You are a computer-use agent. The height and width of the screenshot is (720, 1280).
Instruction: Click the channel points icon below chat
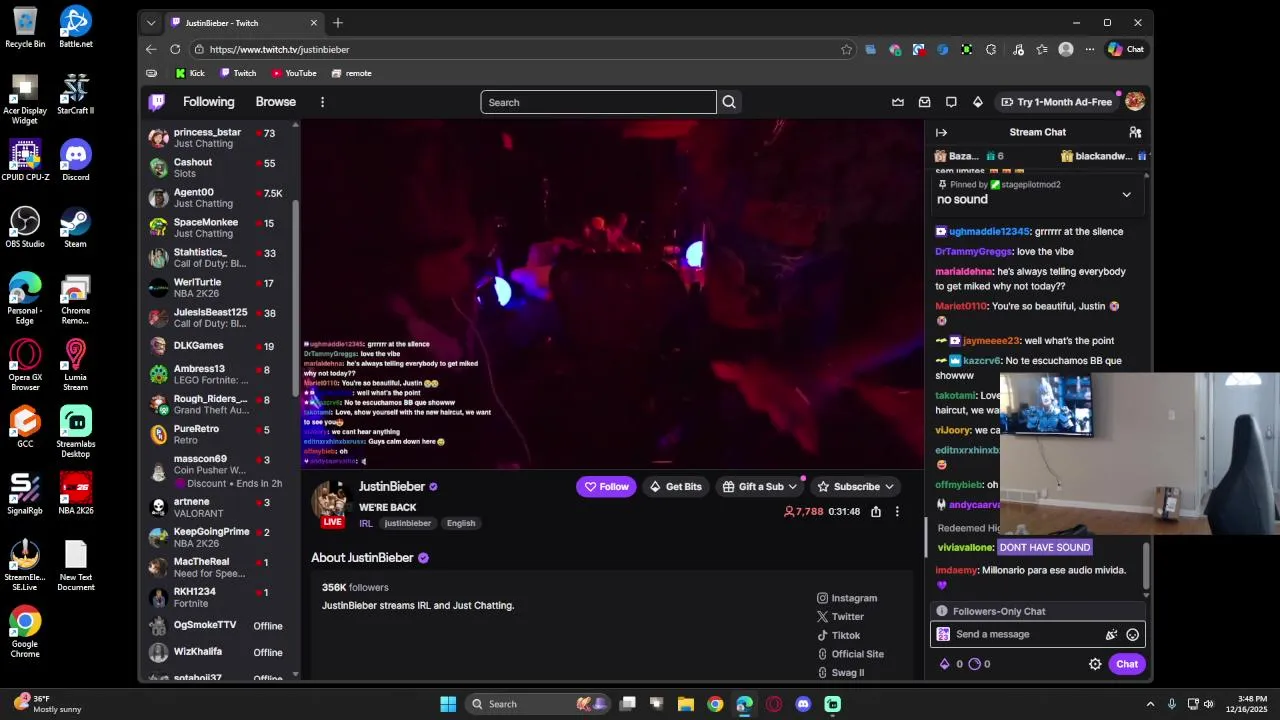[975, 664]
